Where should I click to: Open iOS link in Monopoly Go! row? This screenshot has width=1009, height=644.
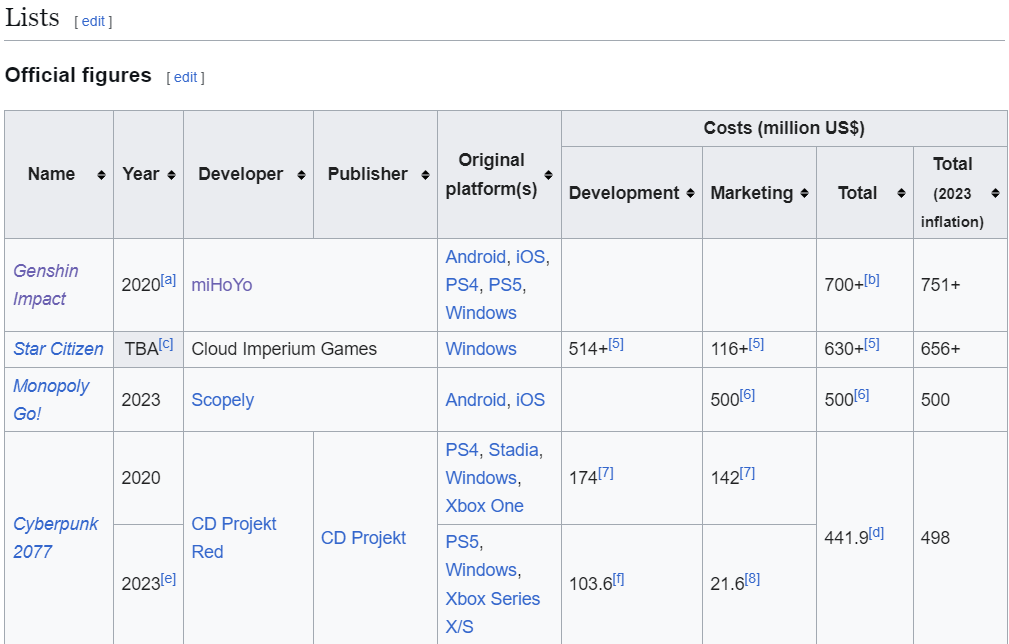530,400
